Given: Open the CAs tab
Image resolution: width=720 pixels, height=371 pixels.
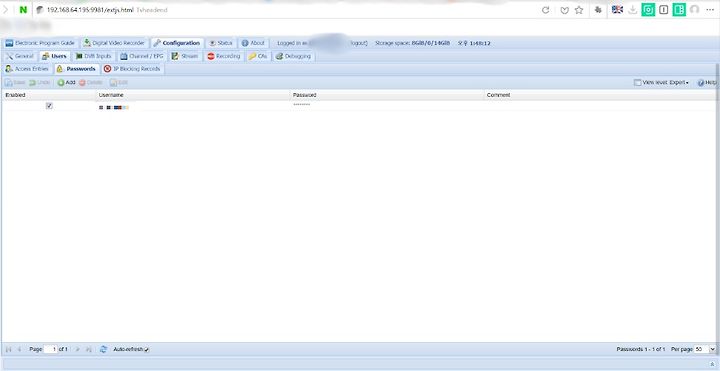Looking at the screenshot, I should (x=258, y=56).
